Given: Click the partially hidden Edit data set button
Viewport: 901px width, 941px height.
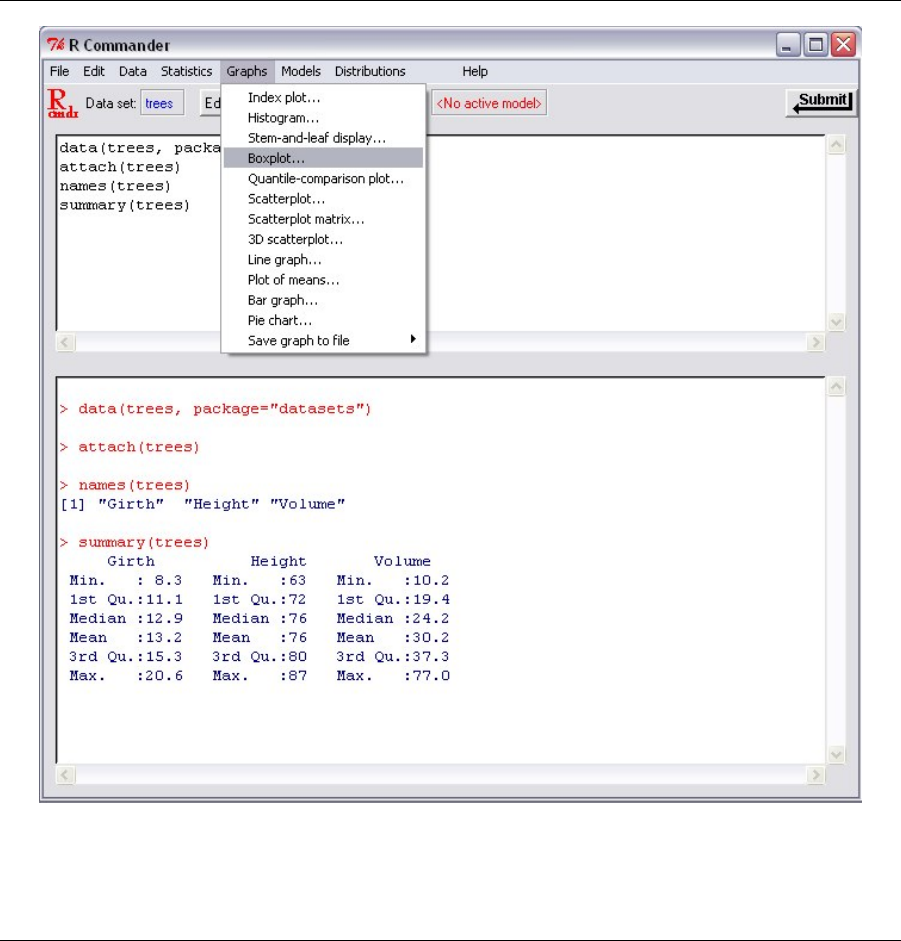Looking at the screenshot, I should 211,103.
